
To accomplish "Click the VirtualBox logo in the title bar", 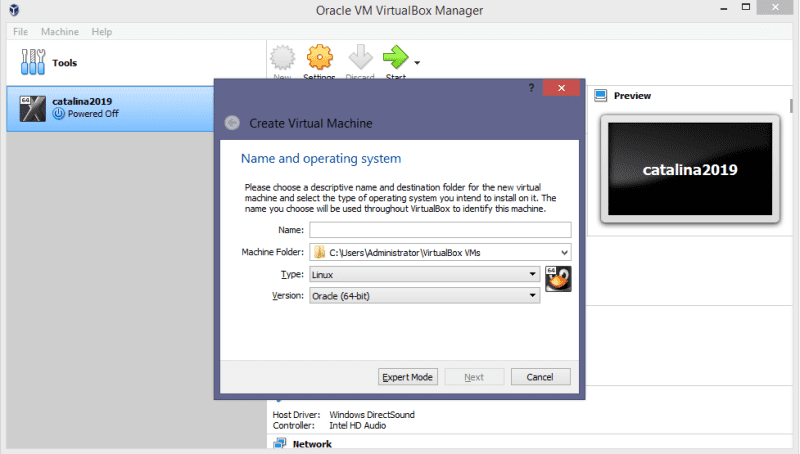I will click(14, 10).
